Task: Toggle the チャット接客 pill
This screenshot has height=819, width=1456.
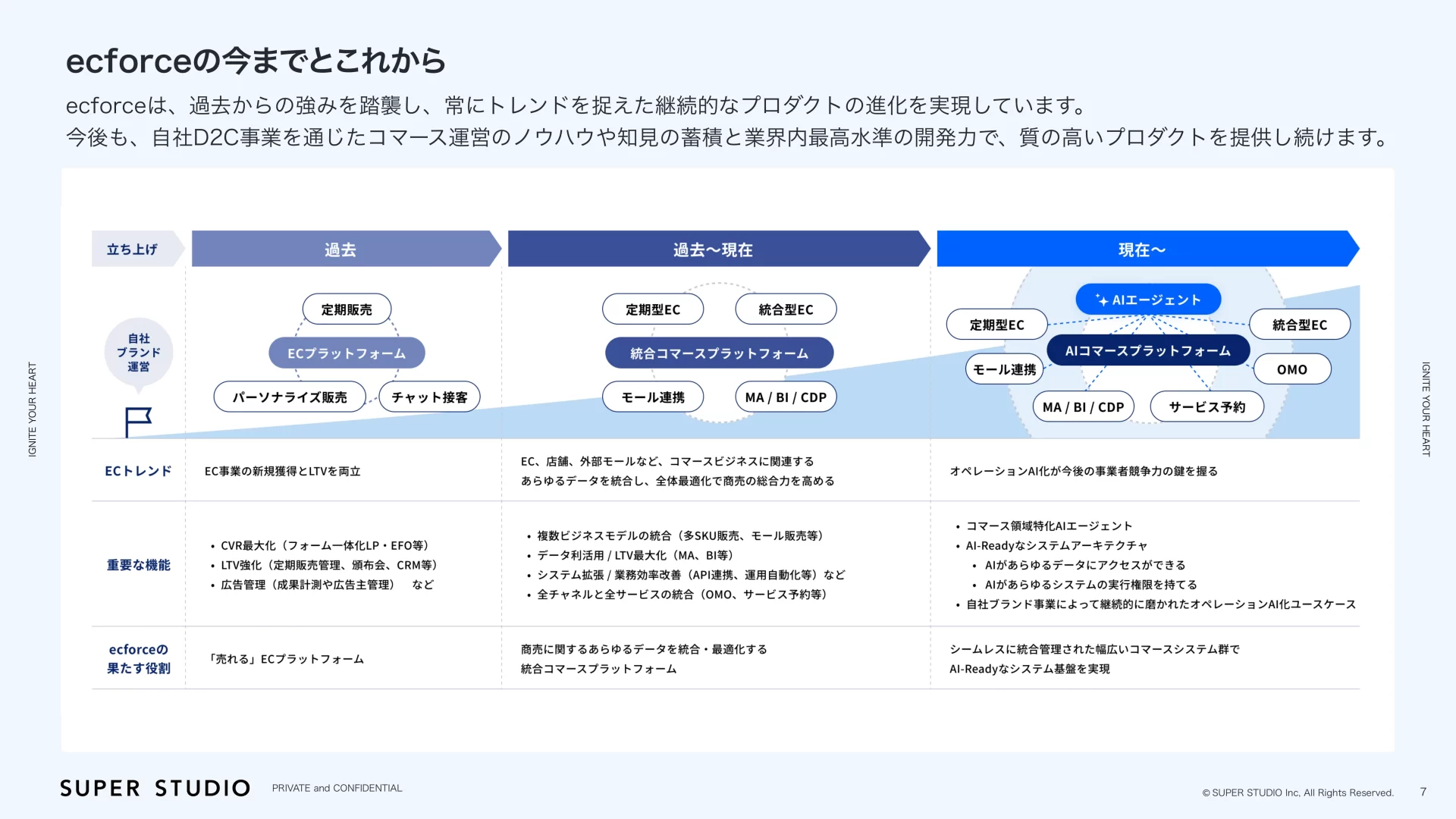Action: (429, 397)
